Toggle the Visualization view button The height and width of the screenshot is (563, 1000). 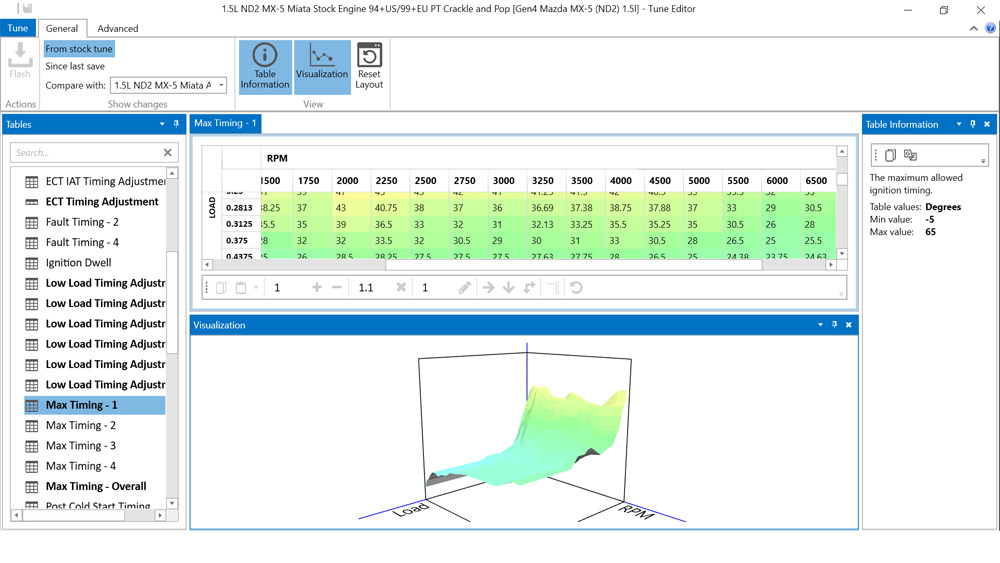click(x=322, y=67)
